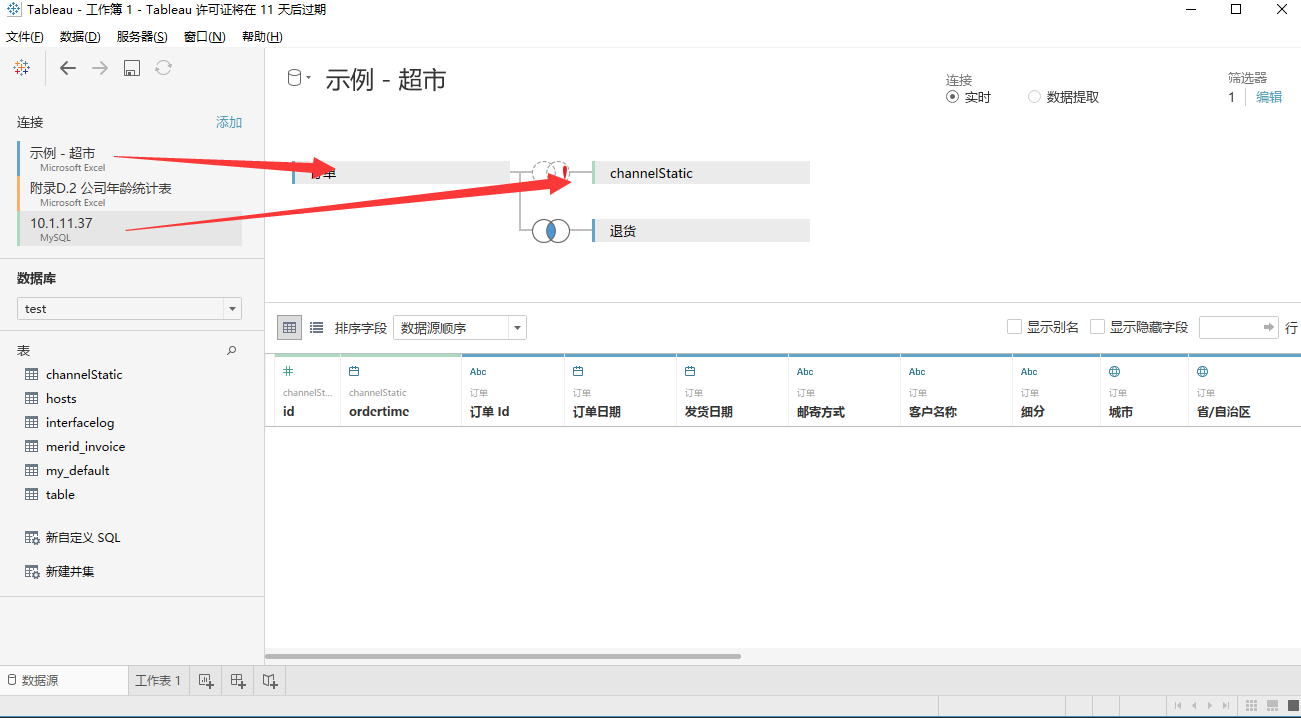The height and width of the screenshot is (718, 1301).
Task: Refresh the data source
Action: [164, 68]
